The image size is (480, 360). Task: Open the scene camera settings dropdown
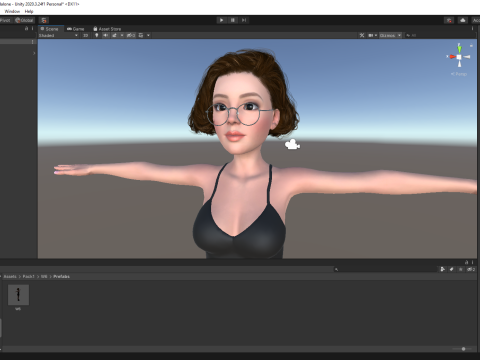click(x=372, y=35)
